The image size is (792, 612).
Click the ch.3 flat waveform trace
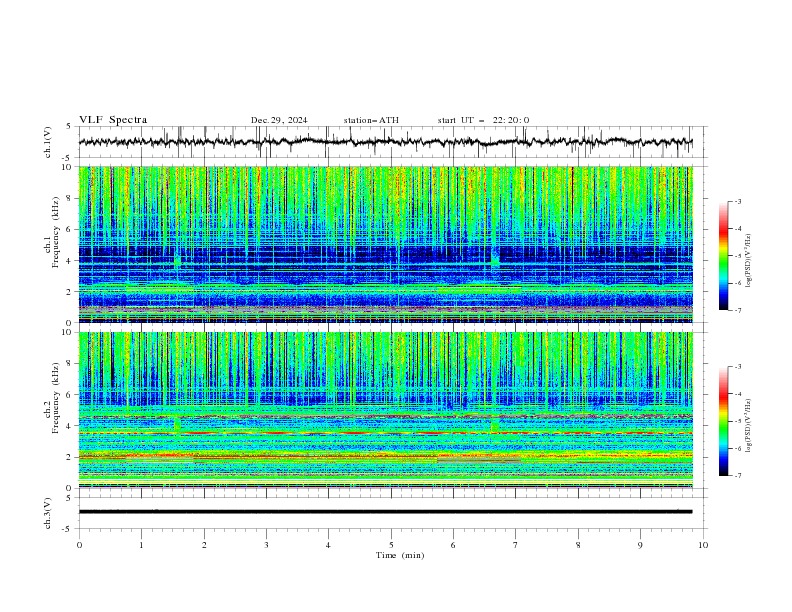point(385,512)
